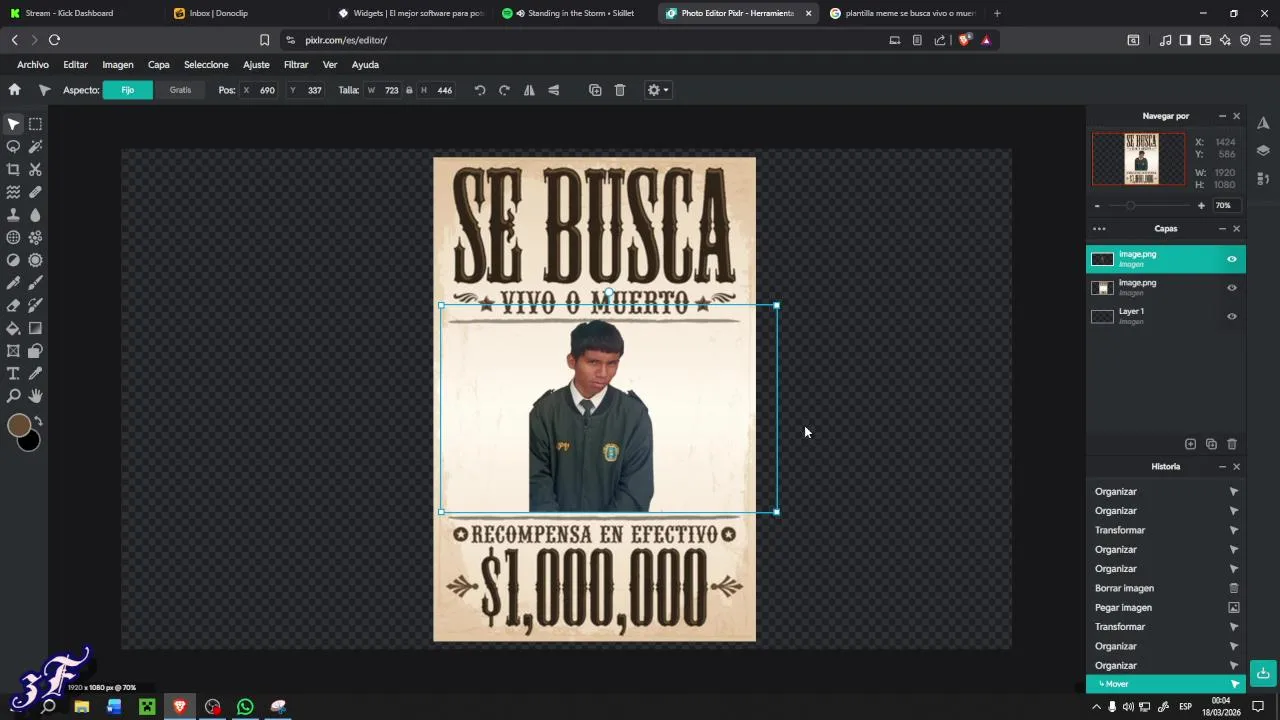The image size is (1280, 720).
Task: Pick the Eraser tool
Action: [13, 305]
